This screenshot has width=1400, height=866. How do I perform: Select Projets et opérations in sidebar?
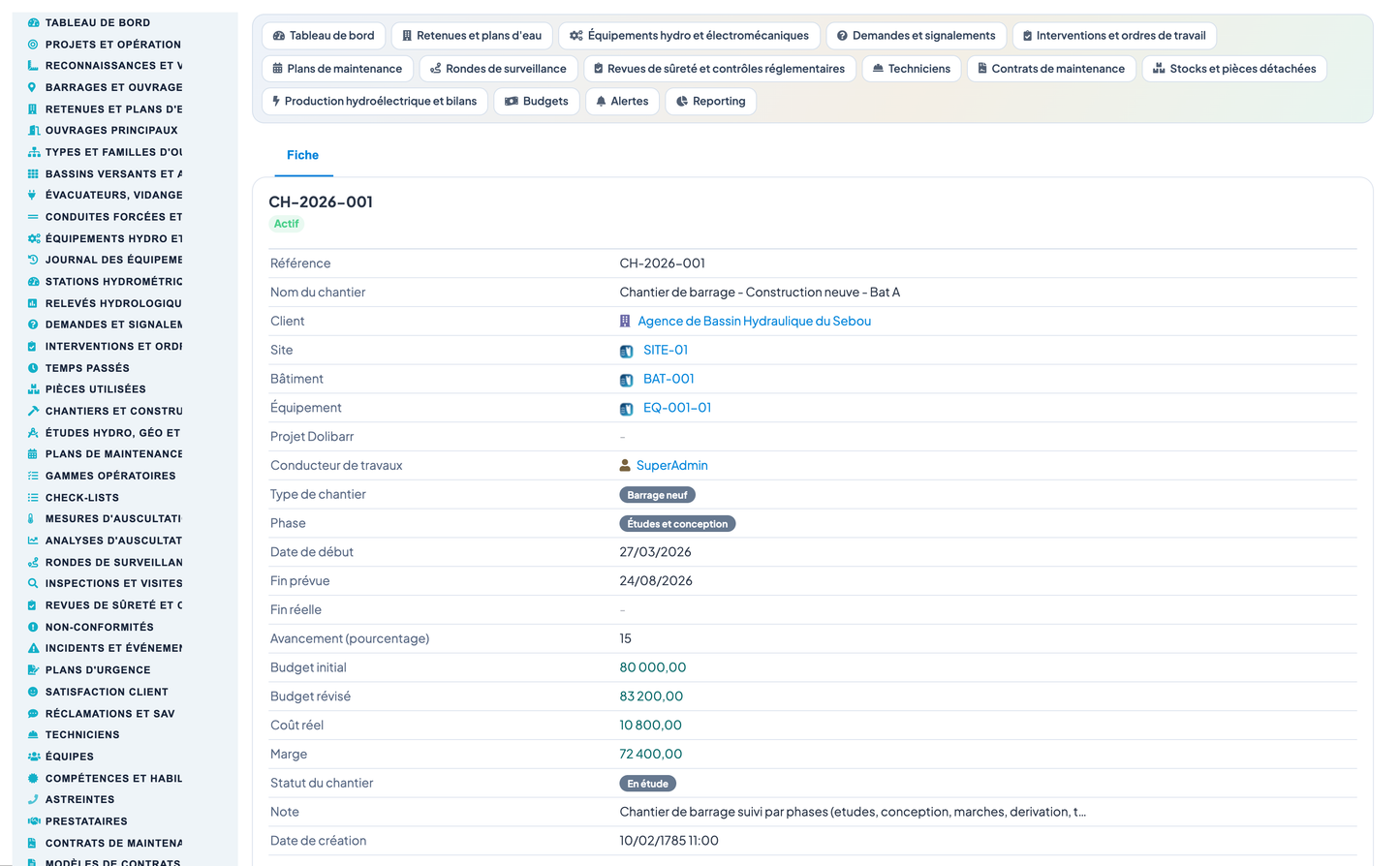(113, 45)
